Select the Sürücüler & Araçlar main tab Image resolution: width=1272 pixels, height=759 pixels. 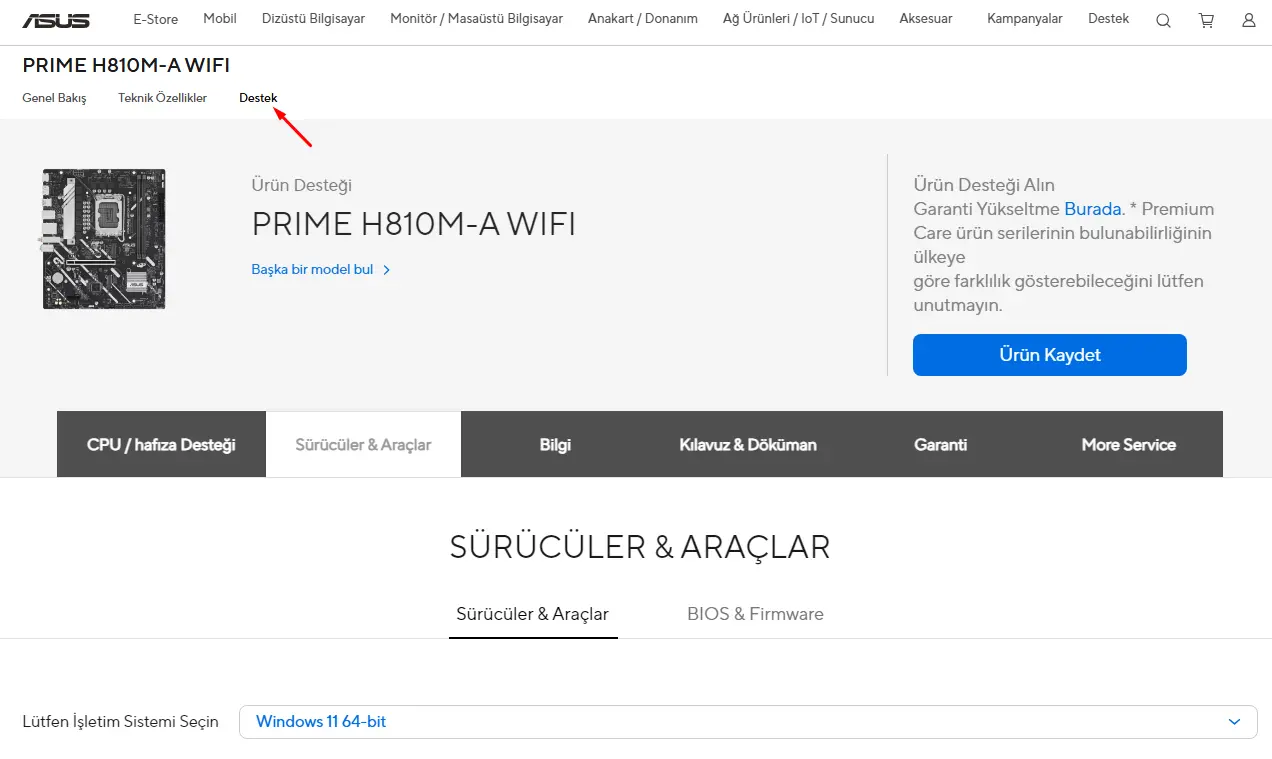pyautogui.click(x=363, y=444)
